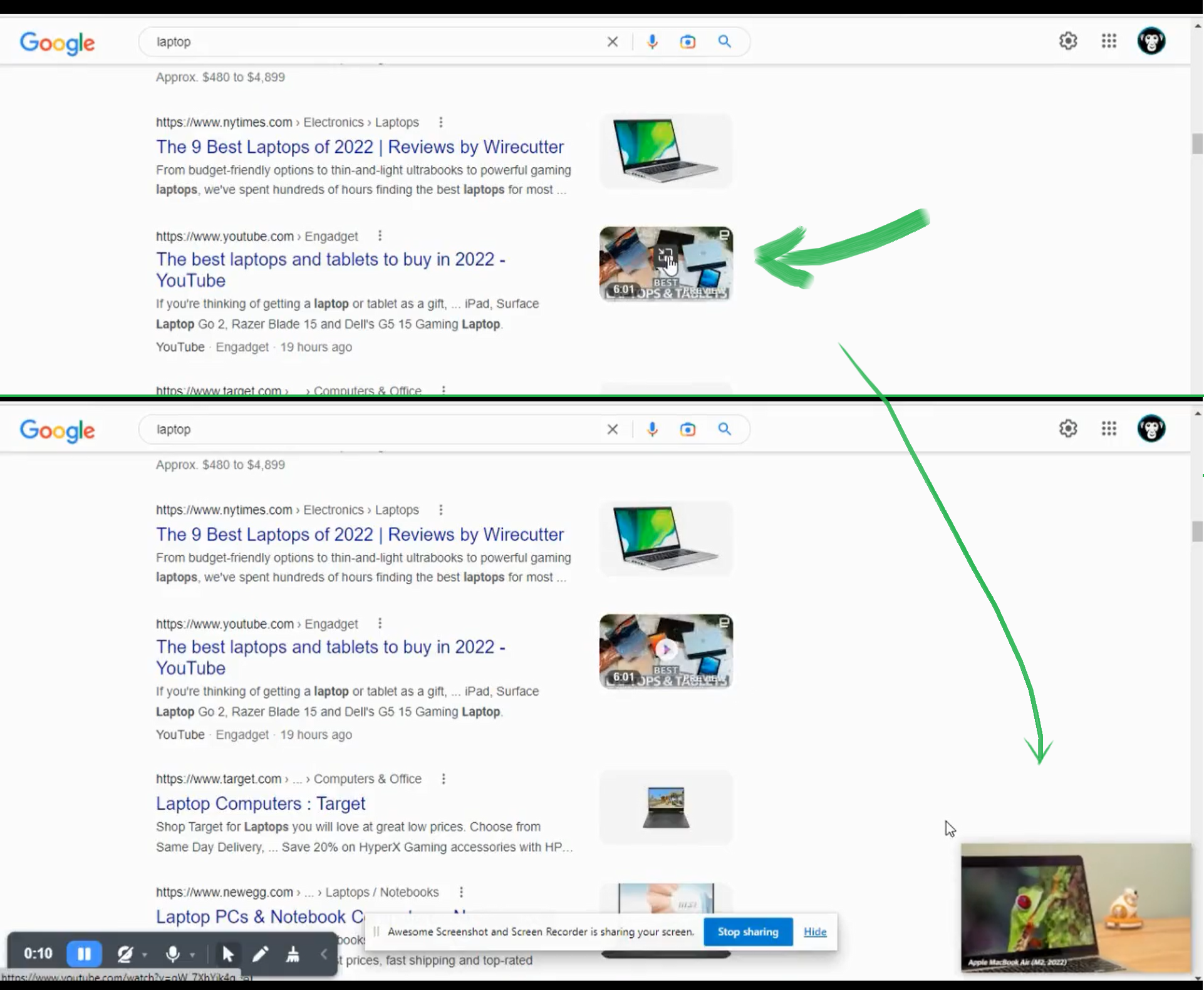The height and width of the screenshot is (990, 1204).
Task: Click voice search microphone in lower search bar
Action: point(652,430)
